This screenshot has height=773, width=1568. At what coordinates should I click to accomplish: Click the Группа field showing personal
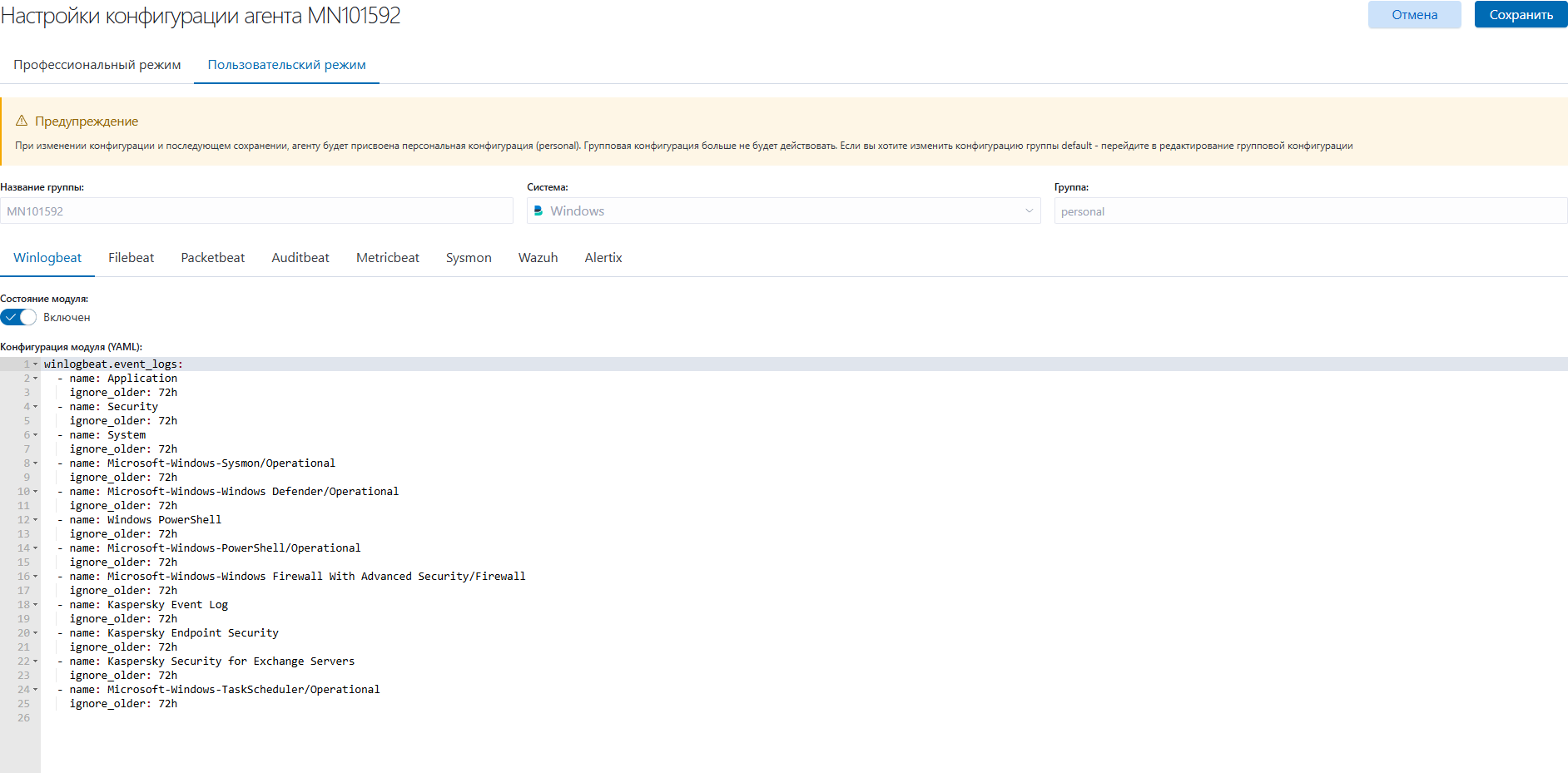point(1311,211)
